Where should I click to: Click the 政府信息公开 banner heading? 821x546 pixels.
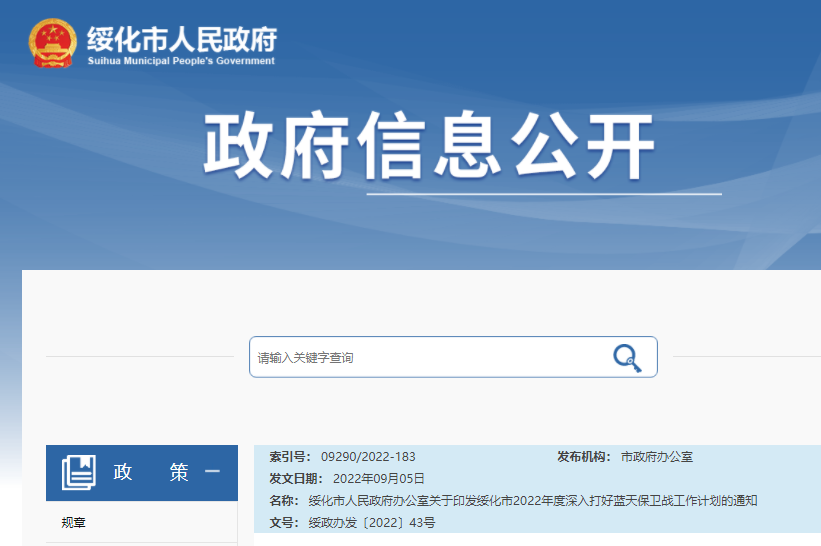[429, 146]
